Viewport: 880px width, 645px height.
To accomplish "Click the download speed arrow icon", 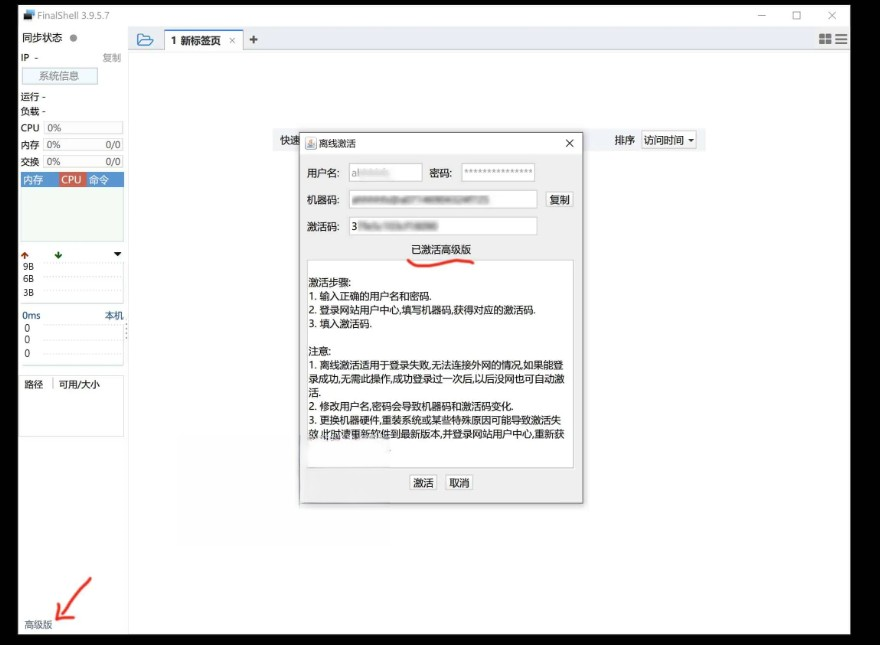I will (58, 255).
